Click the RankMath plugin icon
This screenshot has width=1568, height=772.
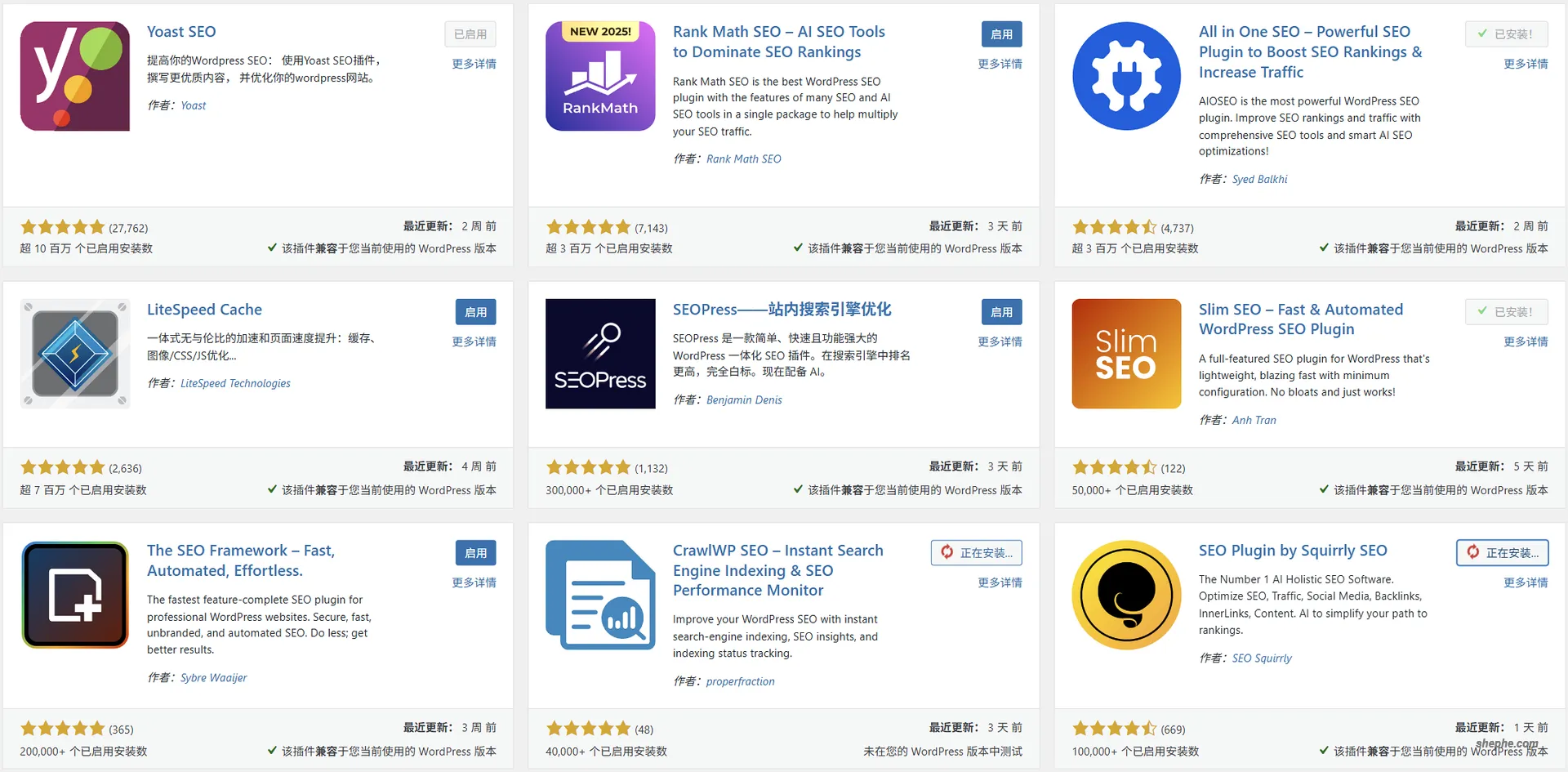coord(600,76)
